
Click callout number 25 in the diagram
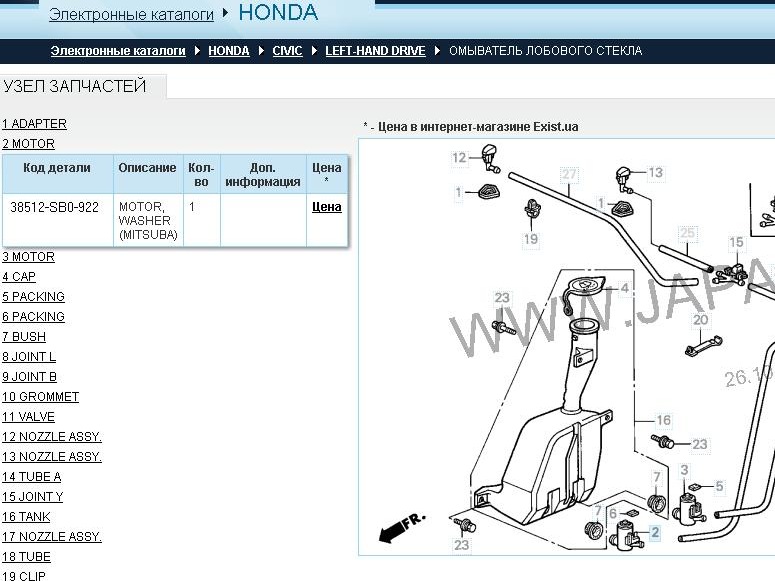click(688, 233)
